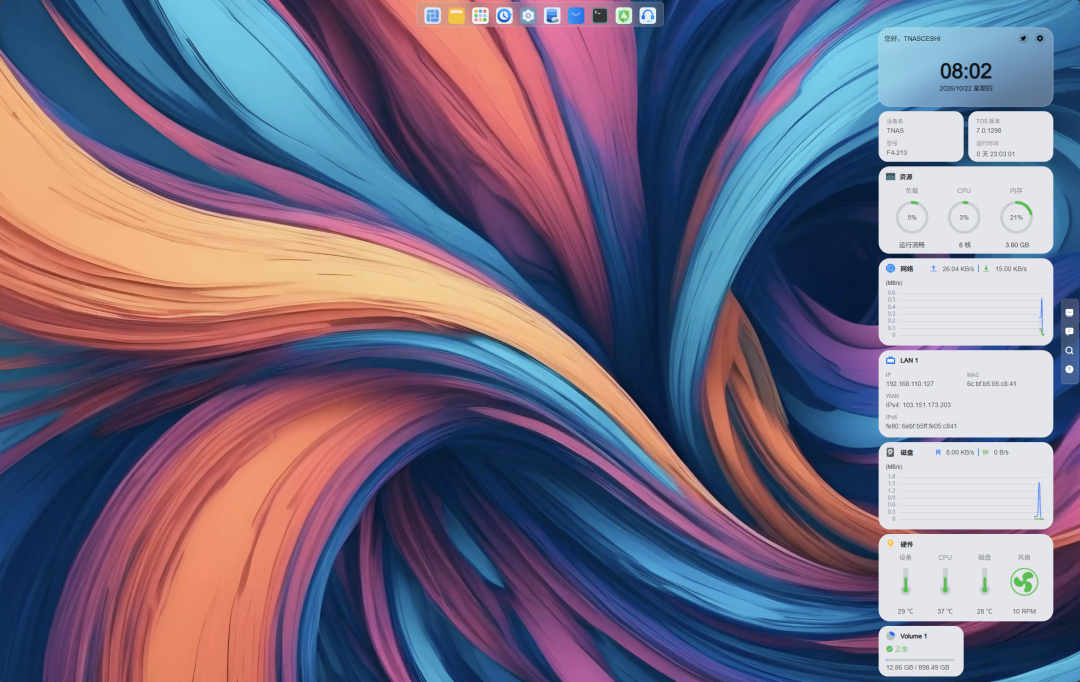This screenshot has height=682, width=1080.
Task: Click the 硬件 hardware lightbulb icon
Action: pos(891,544)
